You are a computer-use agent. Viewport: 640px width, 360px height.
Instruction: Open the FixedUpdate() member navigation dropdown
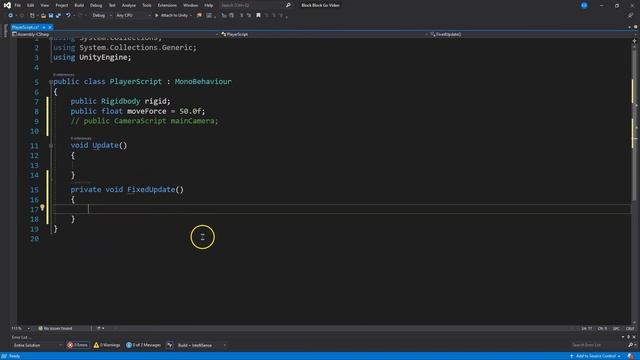pos(530,34)
